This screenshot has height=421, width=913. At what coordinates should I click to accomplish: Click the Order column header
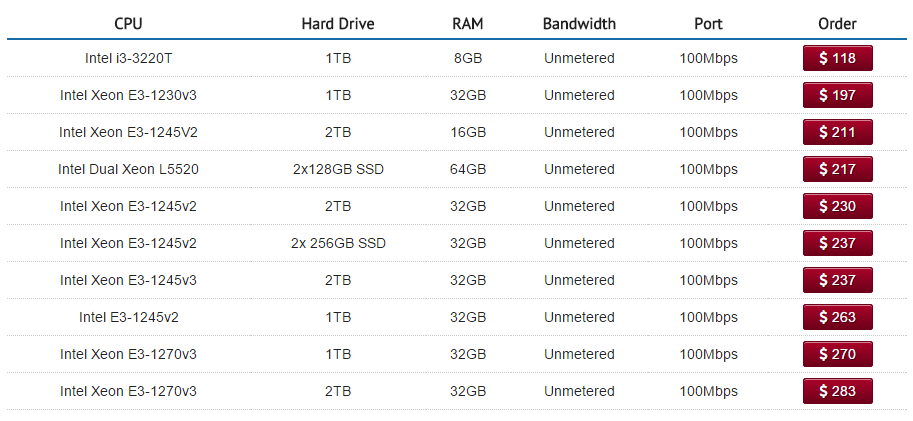coord(837,24)
